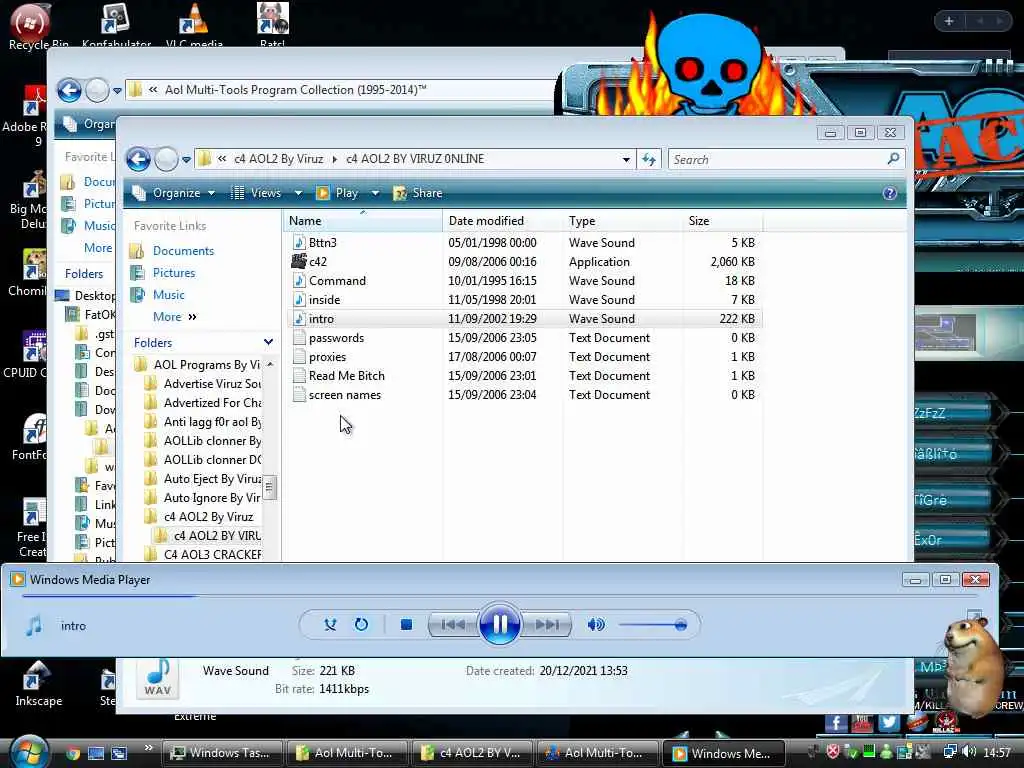Sort files by the Type column
1024x768 pixels.
tap(622, 221)
